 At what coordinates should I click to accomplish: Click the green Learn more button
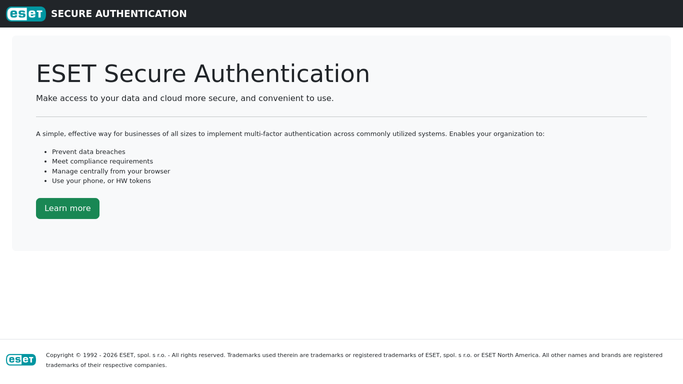click(x=68, y=209)
